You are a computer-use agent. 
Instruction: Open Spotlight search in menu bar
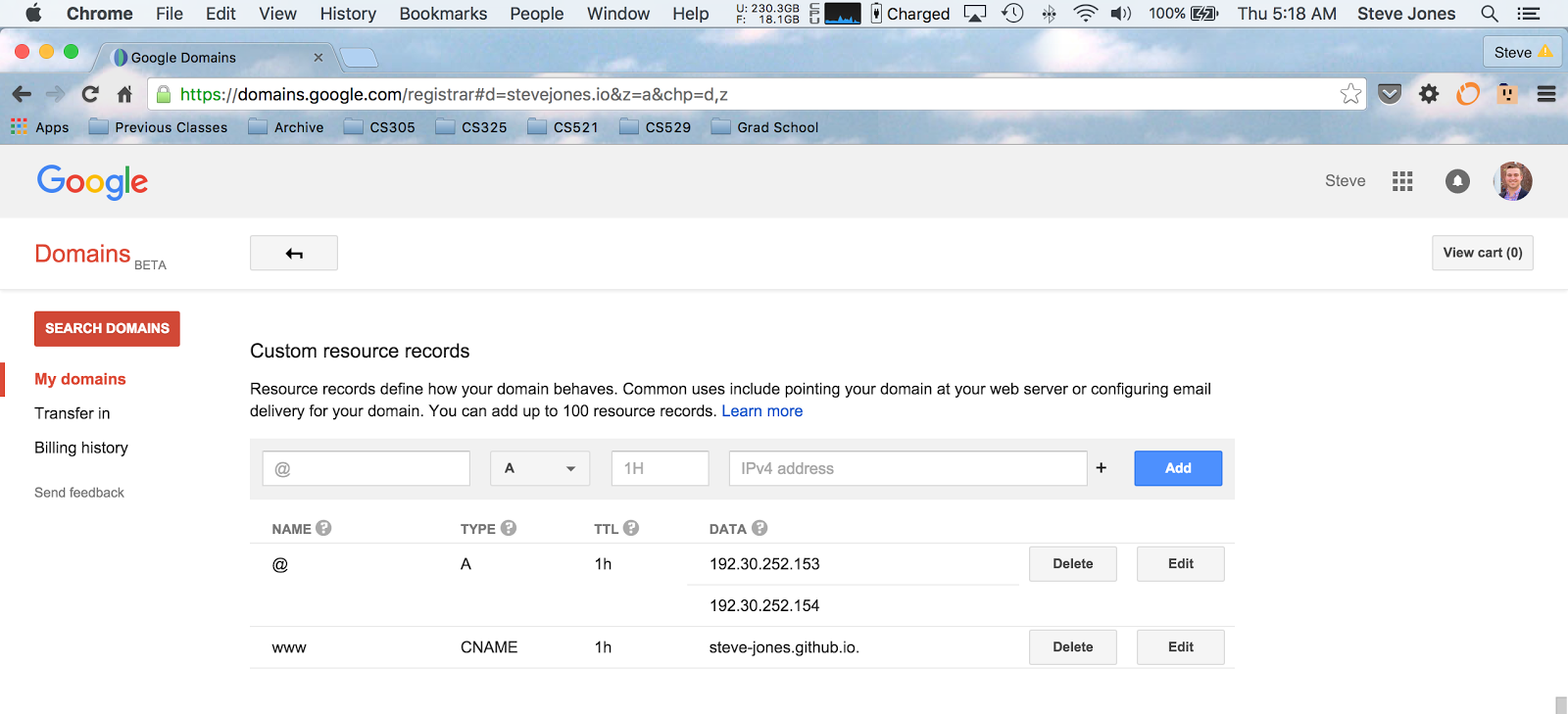pyautogui.click(x=1490, y=14)
